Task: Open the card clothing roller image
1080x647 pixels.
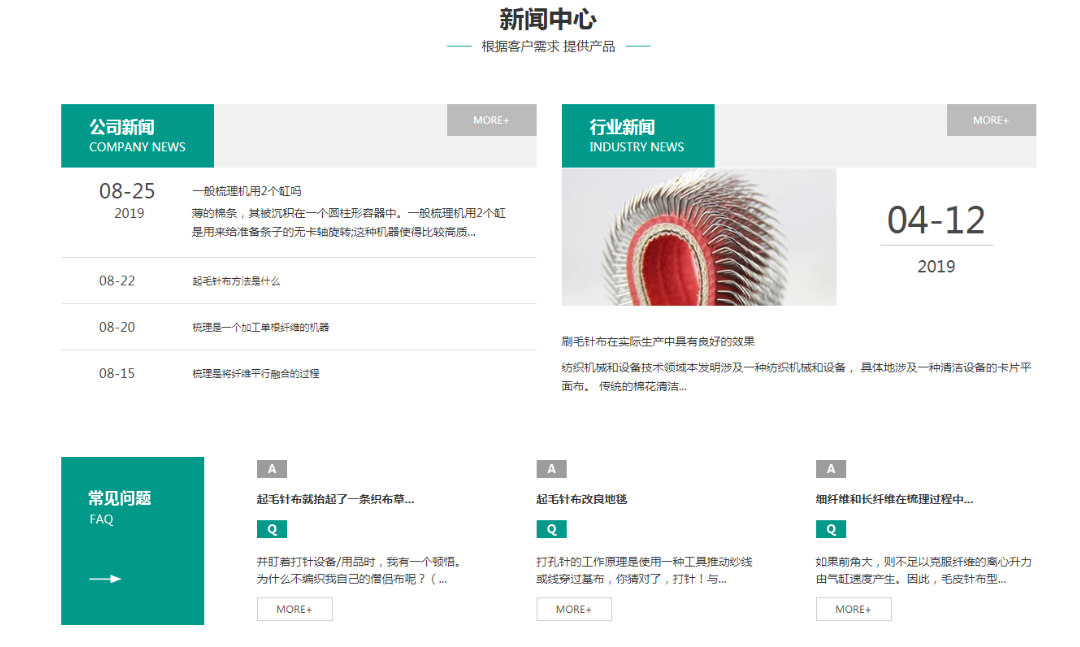Action: point(699,237)
